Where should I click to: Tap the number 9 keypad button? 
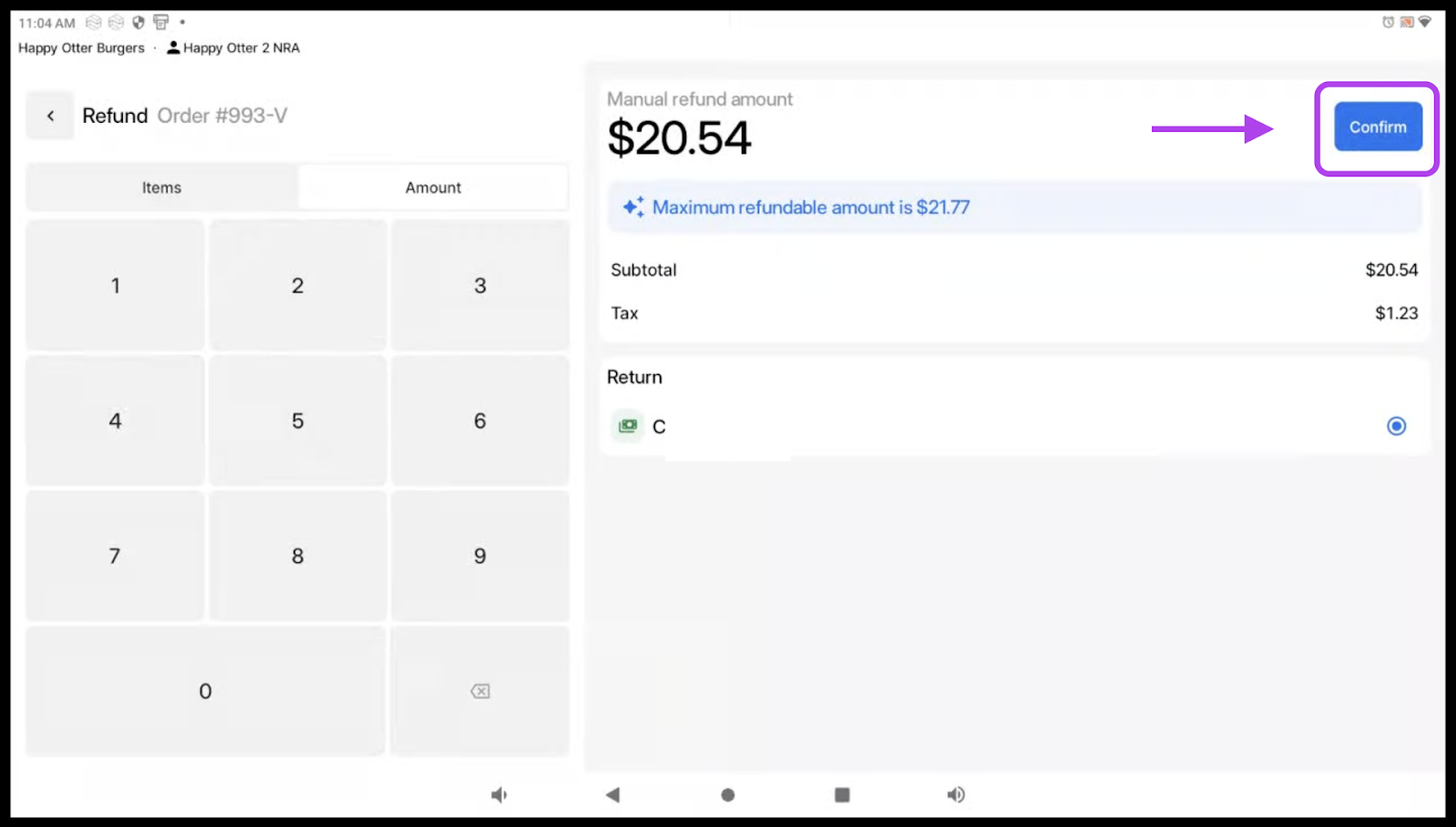(x=480, y=556)
